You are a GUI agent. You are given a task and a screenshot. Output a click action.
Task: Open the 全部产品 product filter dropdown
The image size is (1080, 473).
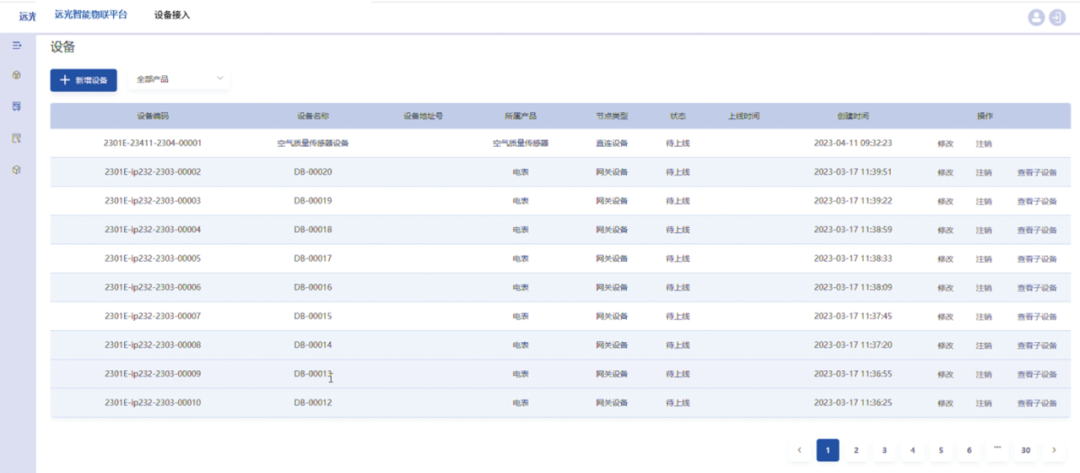[179, 79]
